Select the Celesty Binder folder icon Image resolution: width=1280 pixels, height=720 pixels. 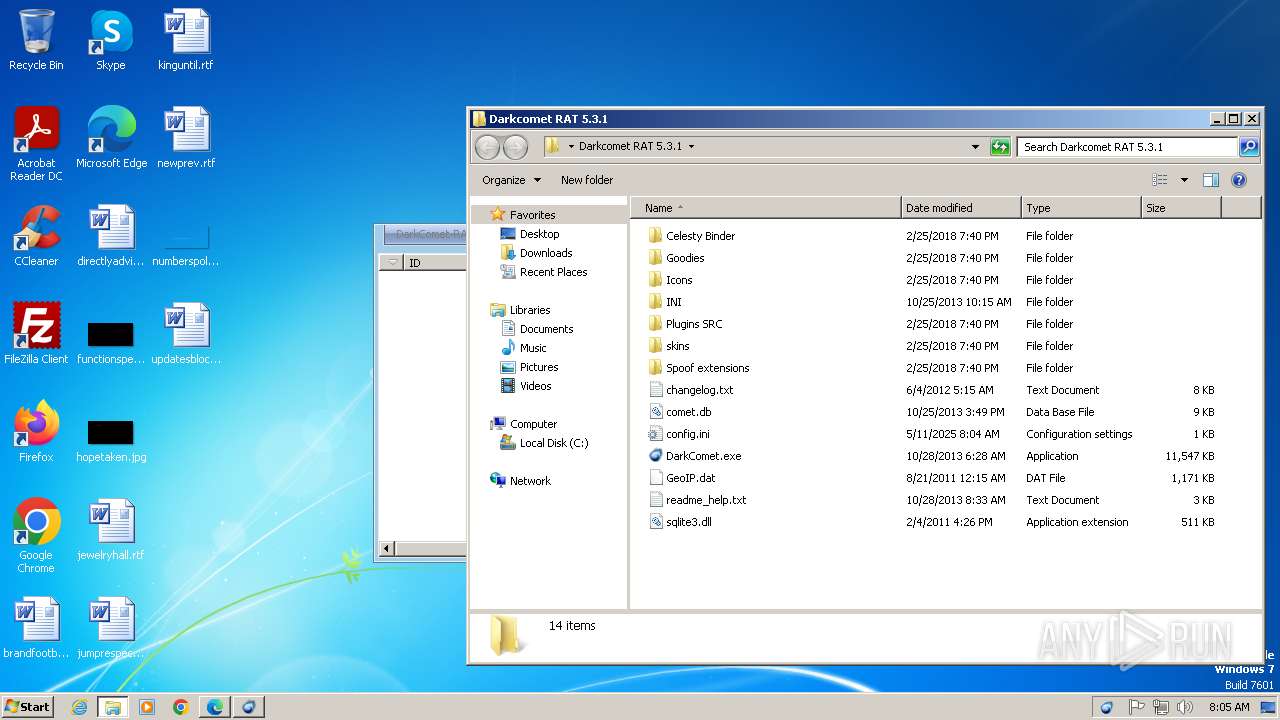point(656,236)
